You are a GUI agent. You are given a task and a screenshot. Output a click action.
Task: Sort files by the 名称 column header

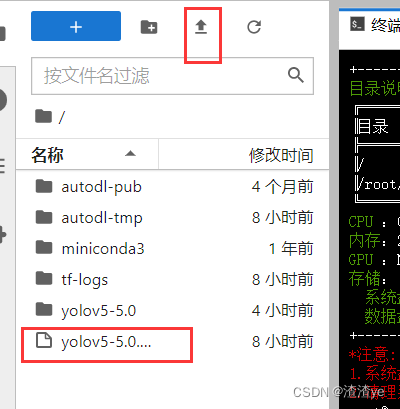click(87, 155)
